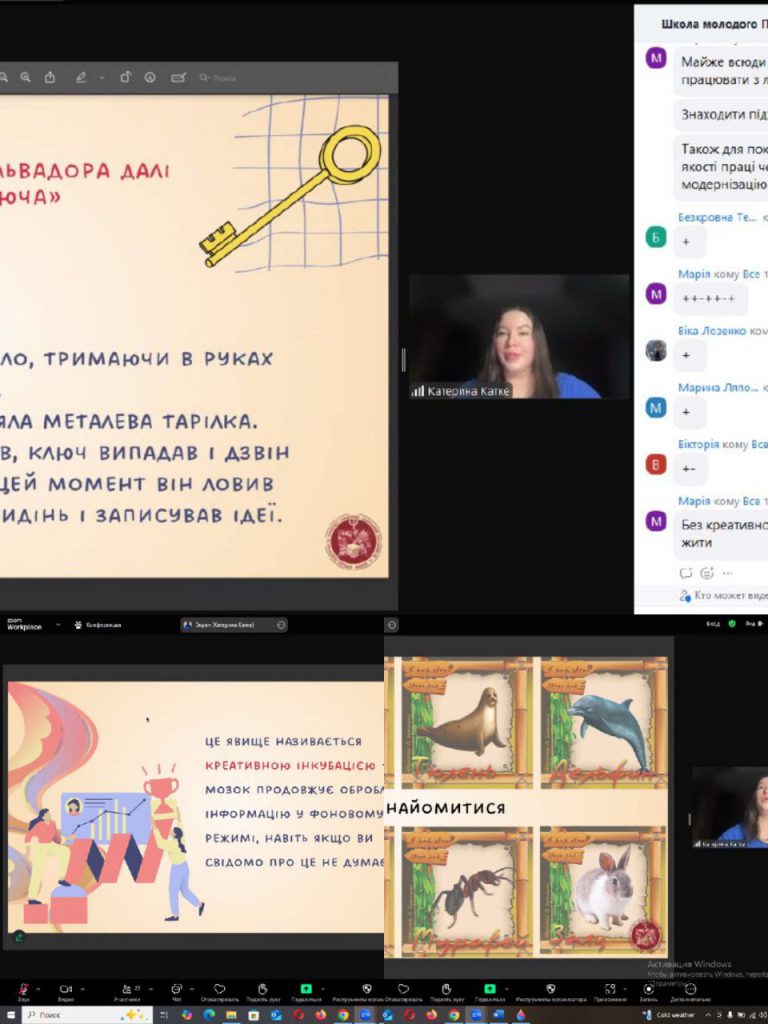Click Віка Лозенко's photo avatar
This screenshot has height=1024, width=768.
click(656, 351)
